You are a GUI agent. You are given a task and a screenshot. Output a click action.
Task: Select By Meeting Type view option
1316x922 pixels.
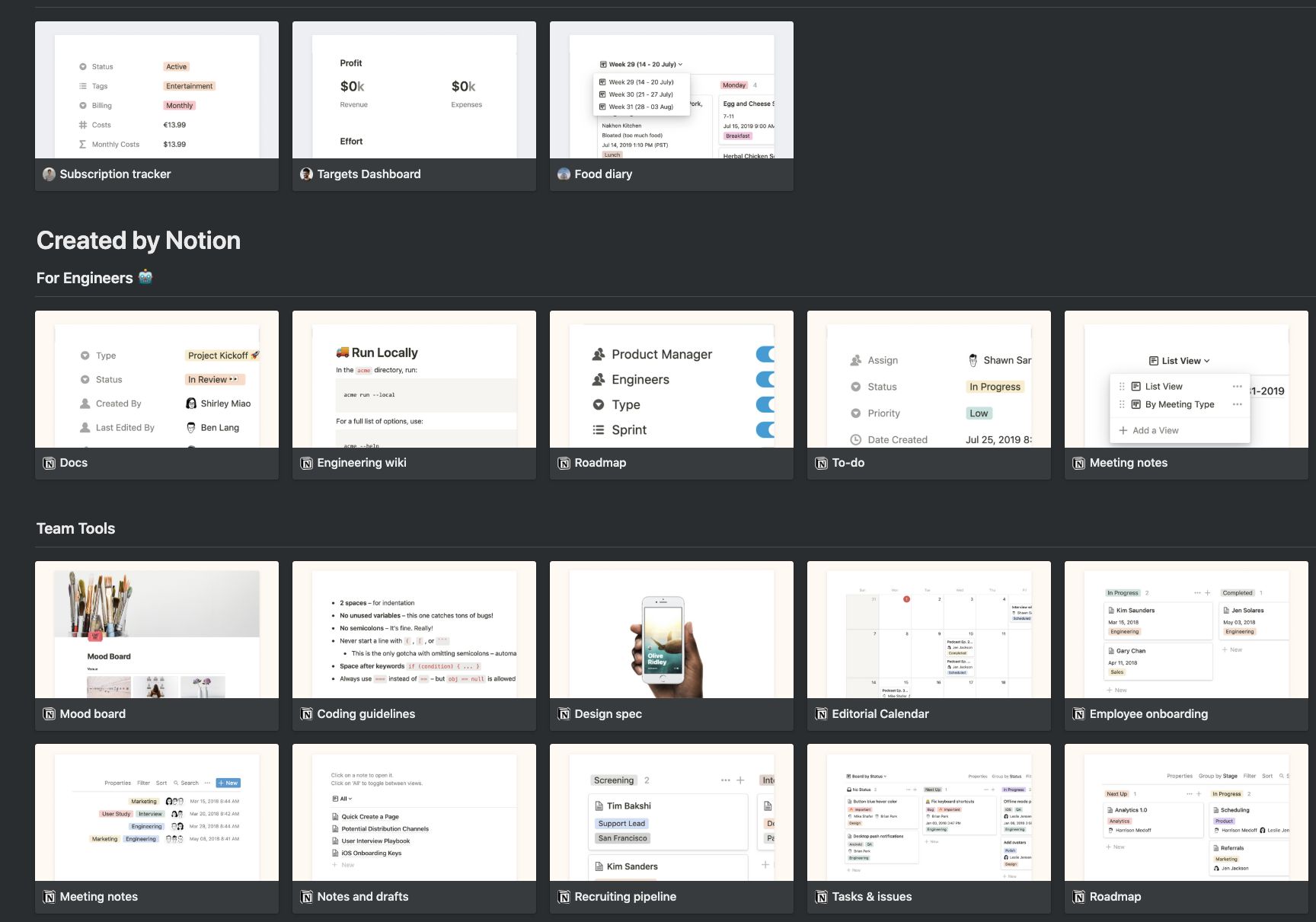click(x=1179, y=404)
